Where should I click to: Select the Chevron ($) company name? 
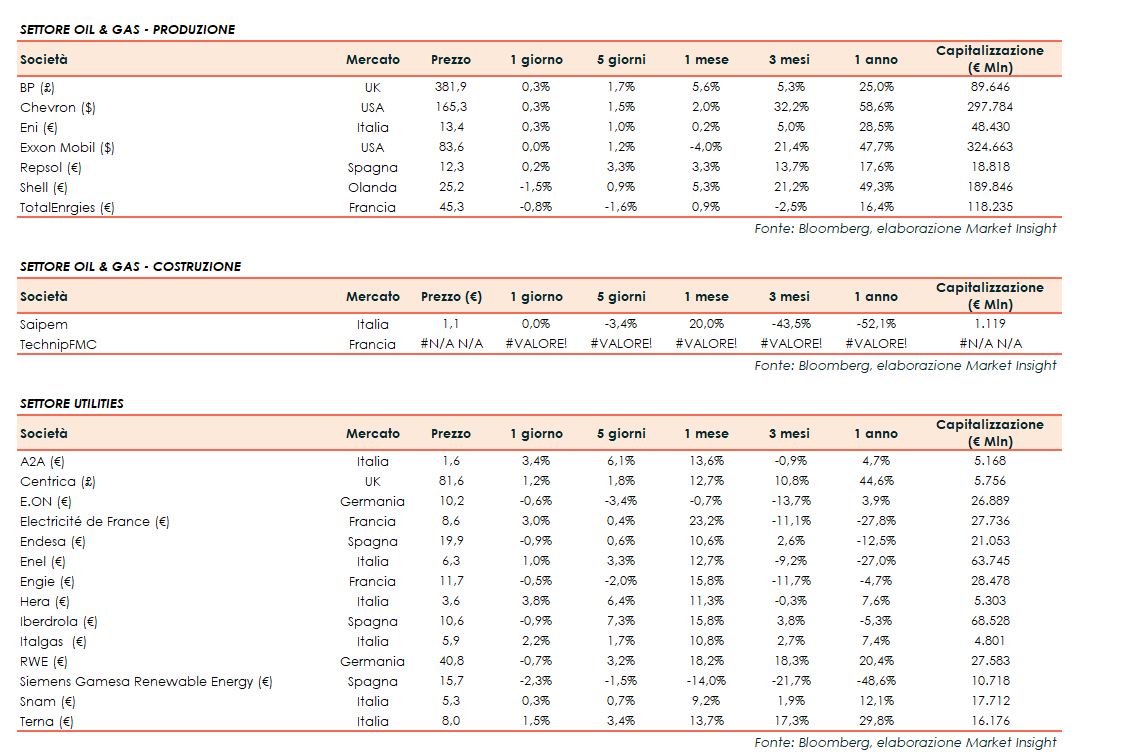point(58,108)
